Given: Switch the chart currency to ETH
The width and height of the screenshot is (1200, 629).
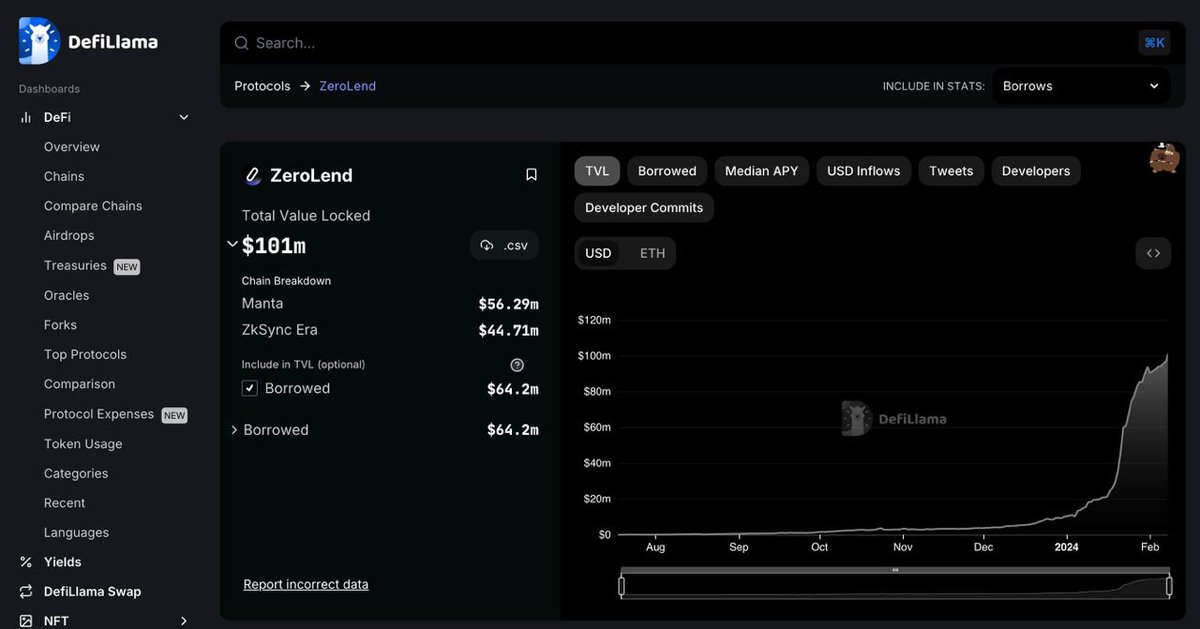Looking at the screenshot, I should pyautogui.click(x=651, y=253).
